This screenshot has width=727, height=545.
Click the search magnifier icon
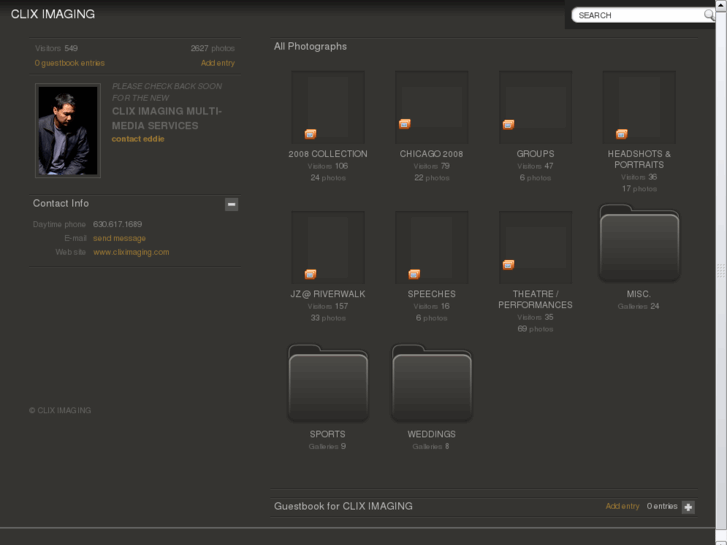709,15
